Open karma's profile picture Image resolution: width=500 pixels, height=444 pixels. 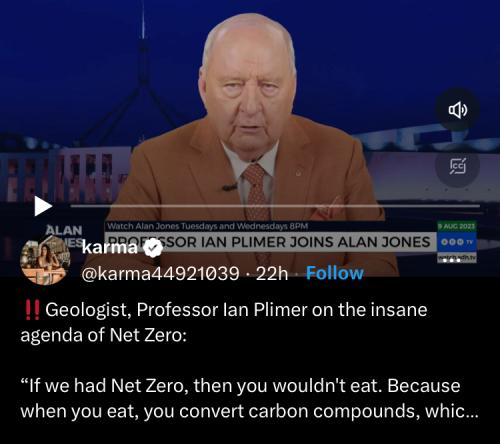coord(45,260)
